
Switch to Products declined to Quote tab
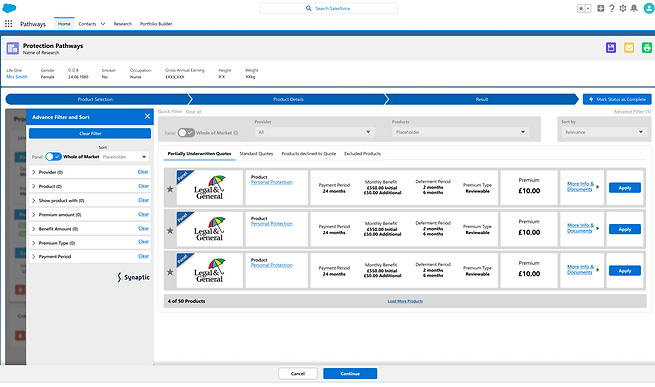tap(309, 154)
